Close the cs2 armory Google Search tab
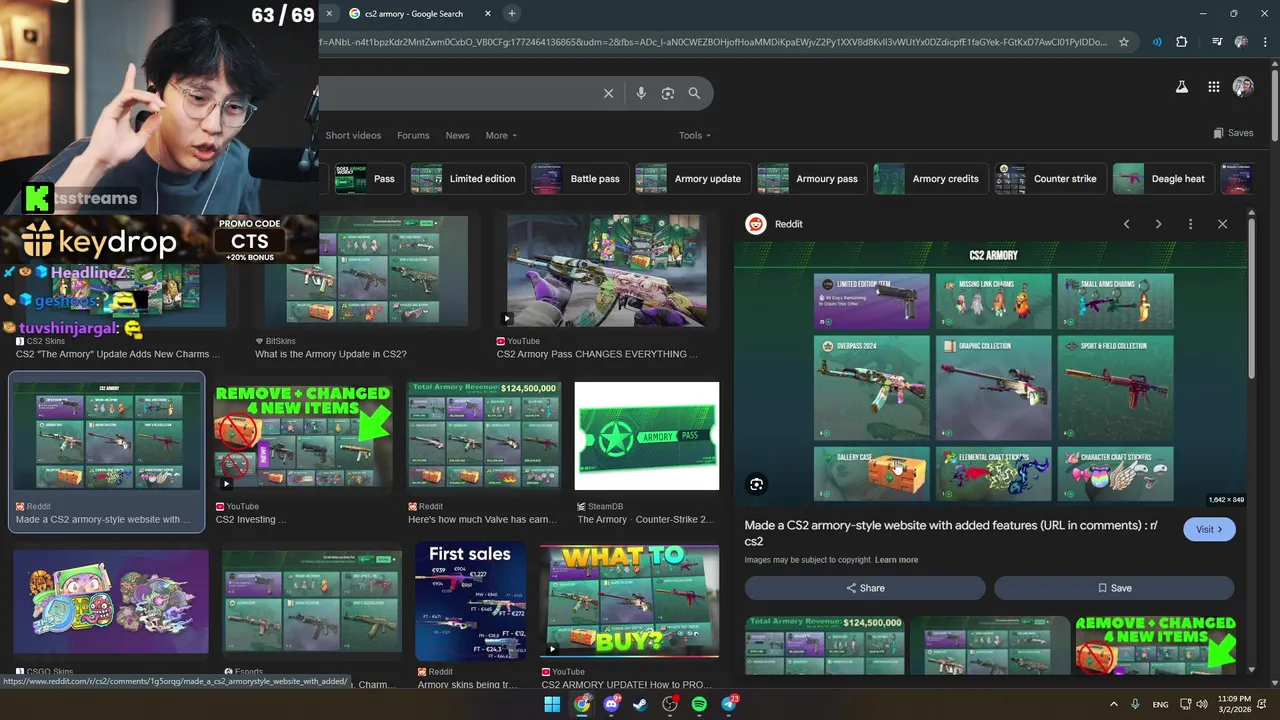 pyautogui.click(x=487, y=13)
